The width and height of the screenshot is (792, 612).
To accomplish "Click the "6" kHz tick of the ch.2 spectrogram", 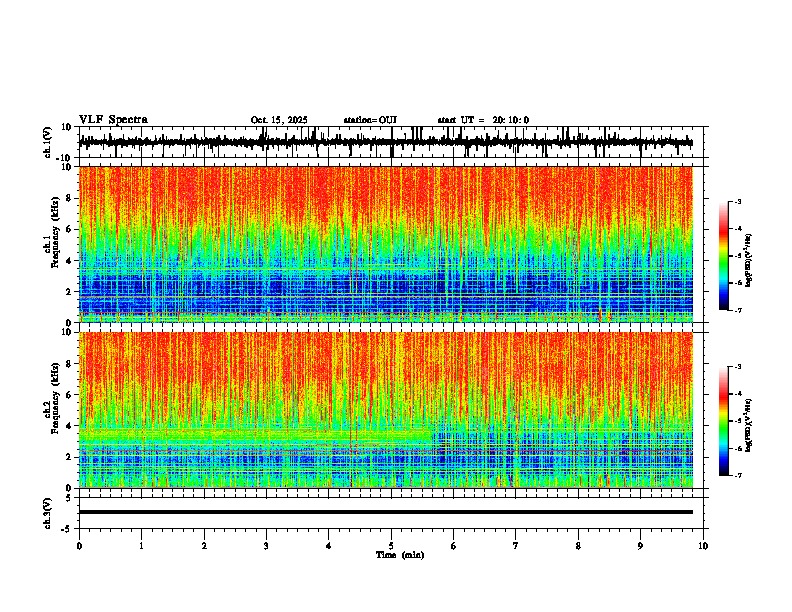I will (69, 395).
